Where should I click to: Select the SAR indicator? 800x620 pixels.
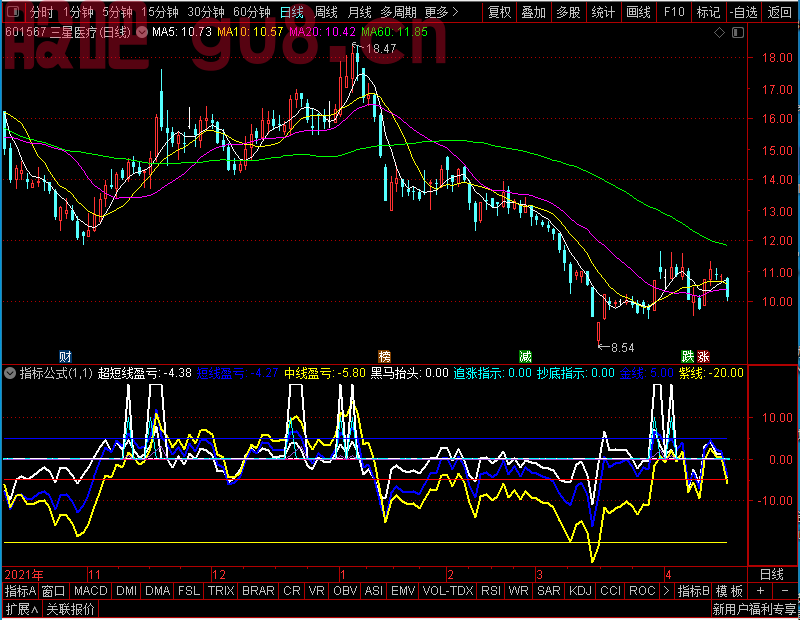coord(549,591)
